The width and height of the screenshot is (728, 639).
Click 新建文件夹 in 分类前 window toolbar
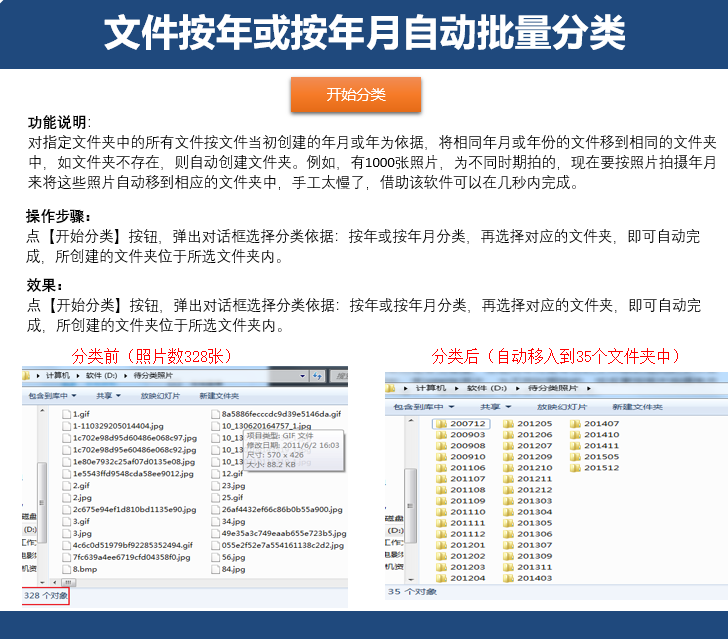pyautogui.click(x=219, y=396)
